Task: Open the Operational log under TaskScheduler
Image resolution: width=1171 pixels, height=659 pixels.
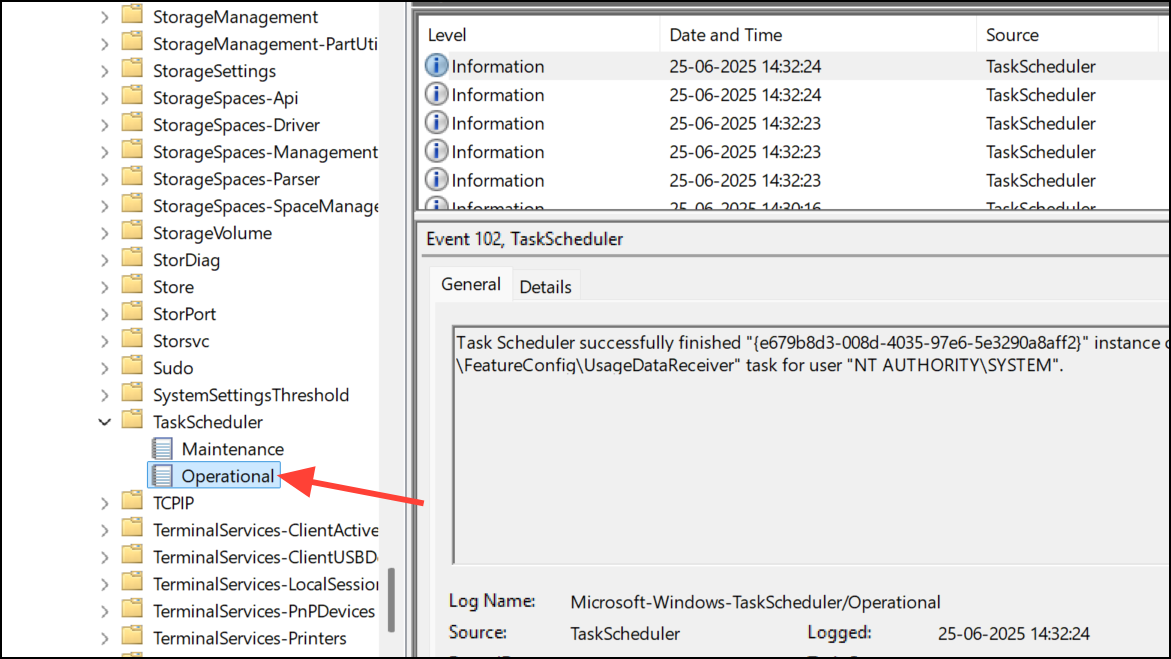Action: (x=227, y=476)
